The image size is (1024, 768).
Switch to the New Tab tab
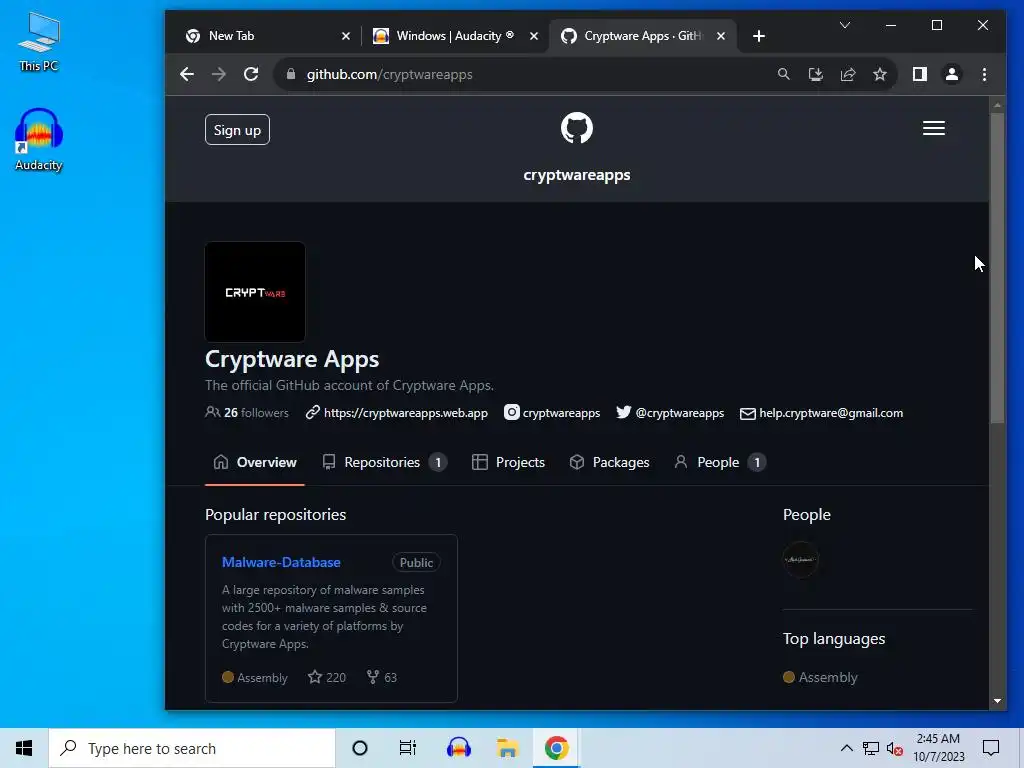261,36
